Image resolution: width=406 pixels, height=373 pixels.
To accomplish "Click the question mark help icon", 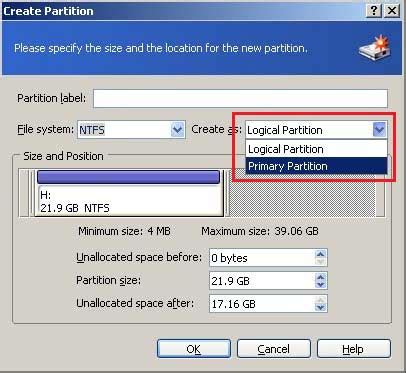I will [374, 11].
